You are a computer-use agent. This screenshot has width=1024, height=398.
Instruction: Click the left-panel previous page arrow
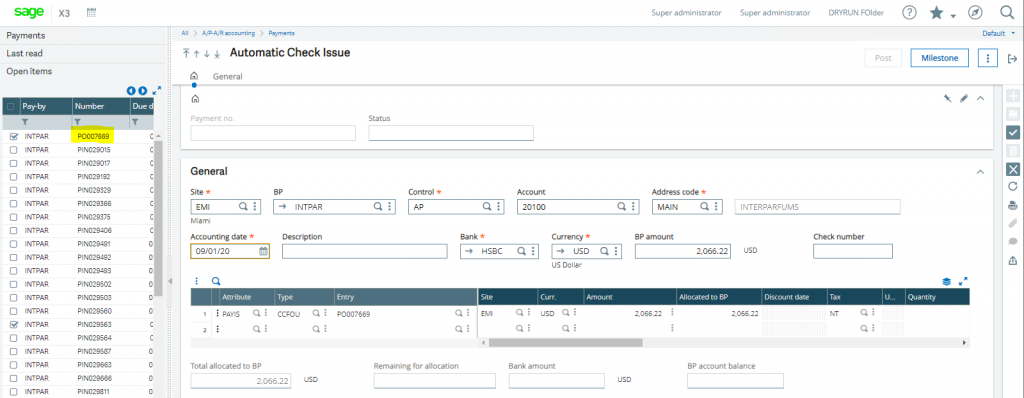(131, 91)
